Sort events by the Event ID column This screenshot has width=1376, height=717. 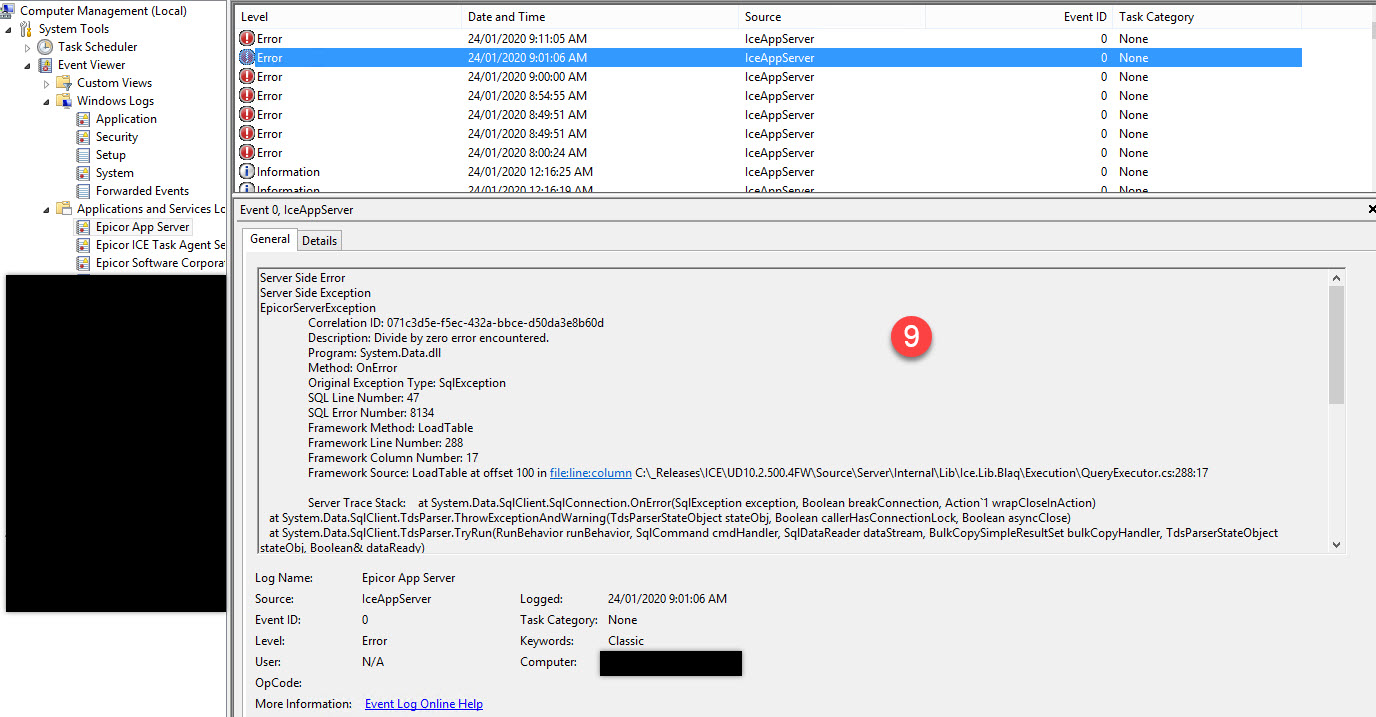(x=1019, y=17)
